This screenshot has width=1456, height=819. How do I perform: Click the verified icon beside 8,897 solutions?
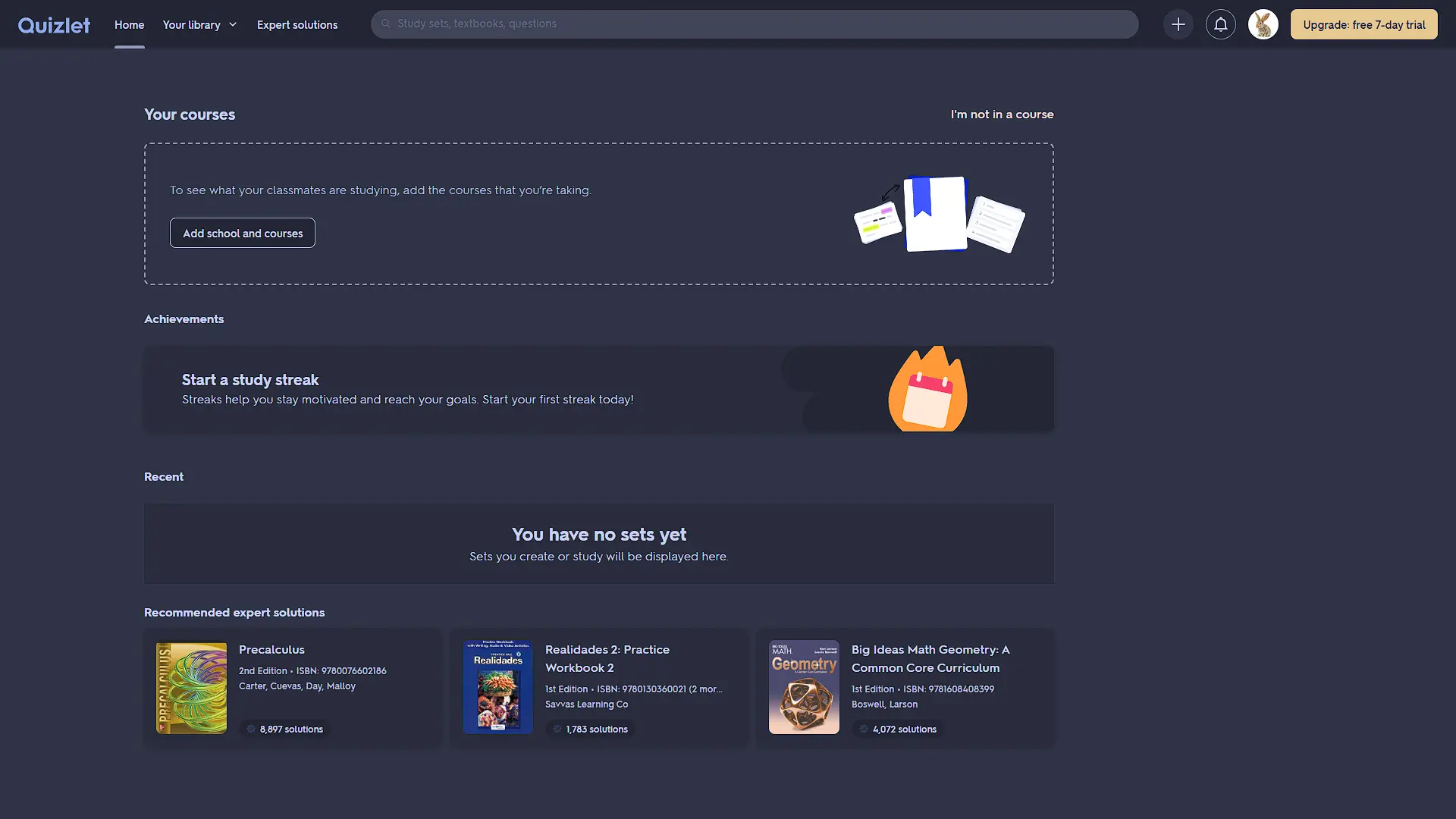click(x=251, y=729)
